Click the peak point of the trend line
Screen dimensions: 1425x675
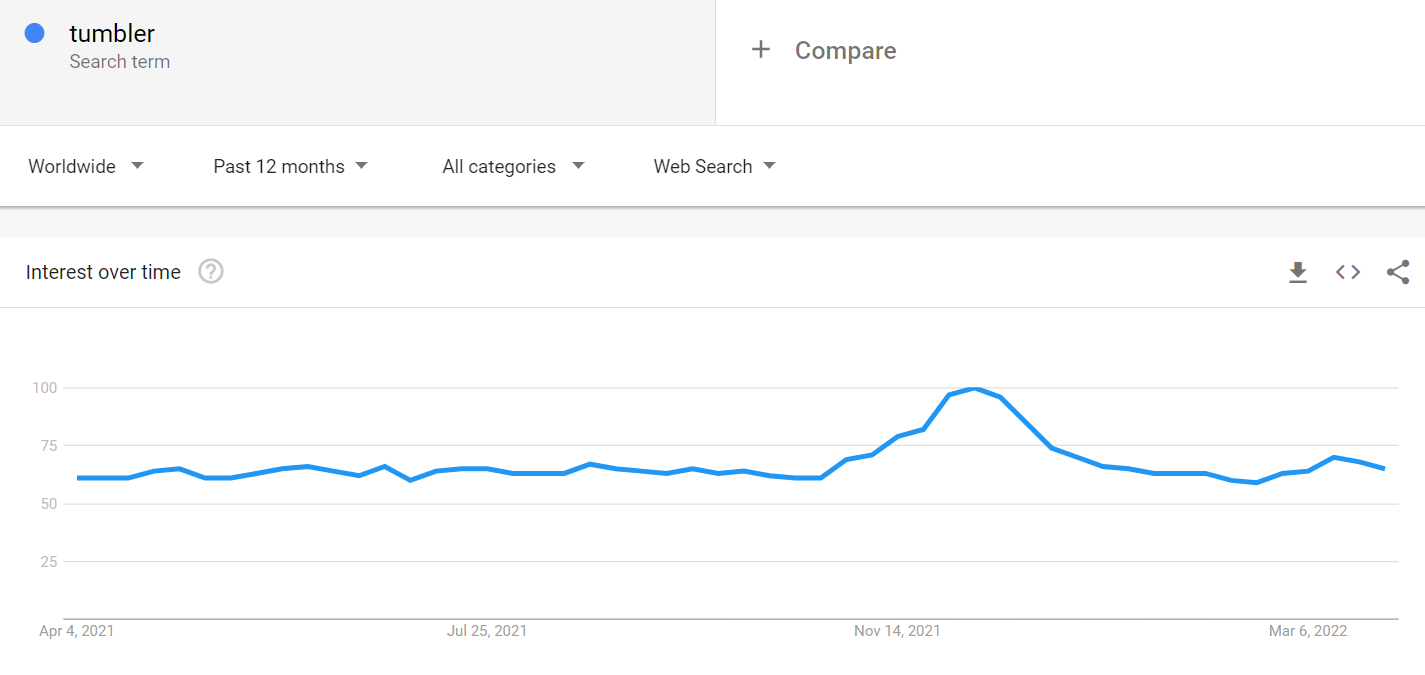click(x=974, y=388)
